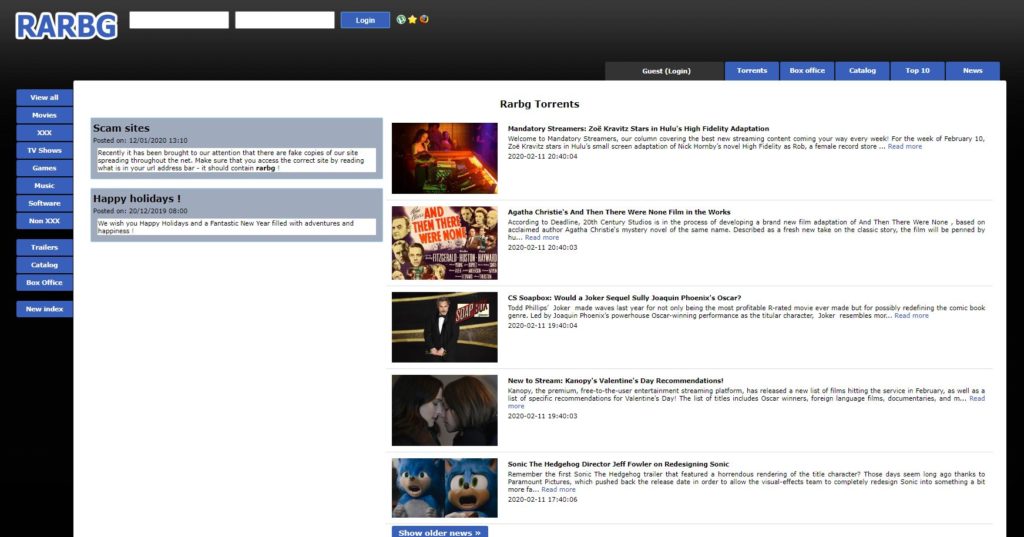This screenshot has width=1024, height=537.
Task: Click the Scam sites announcement title
Action: pos(121,128)
